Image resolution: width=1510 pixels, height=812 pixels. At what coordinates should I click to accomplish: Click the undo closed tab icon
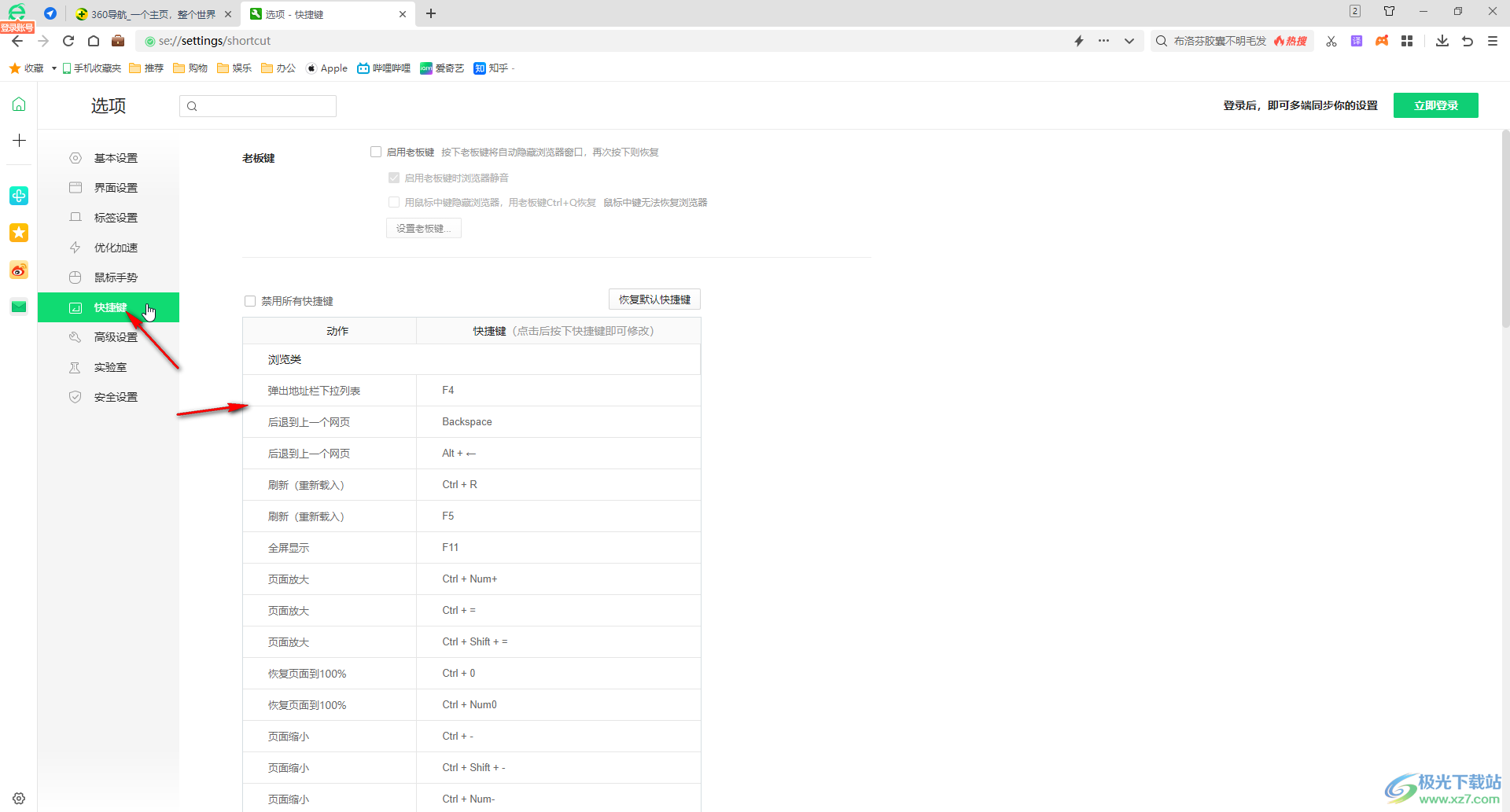tap(1468, 41)
